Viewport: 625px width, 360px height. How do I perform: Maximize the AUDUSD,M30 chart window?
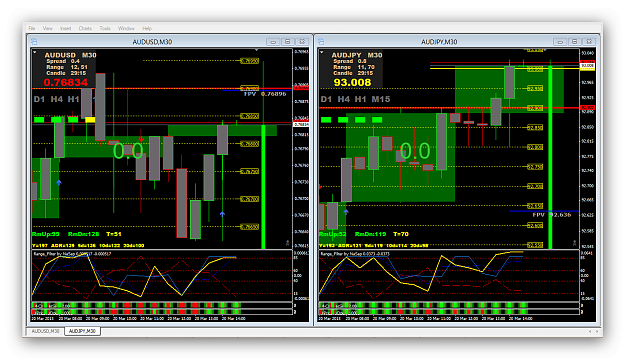pos(287,41)
